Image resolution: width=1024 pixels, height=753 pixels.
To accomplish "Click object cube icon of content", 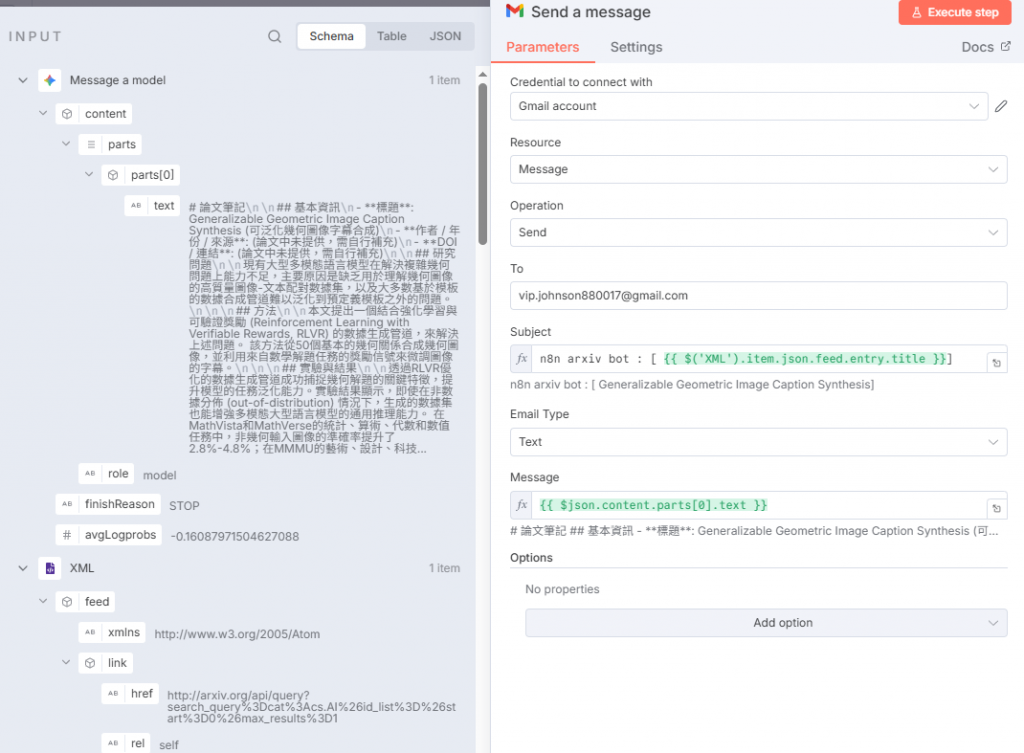I will pyautogui.click(x=67, y=114).
